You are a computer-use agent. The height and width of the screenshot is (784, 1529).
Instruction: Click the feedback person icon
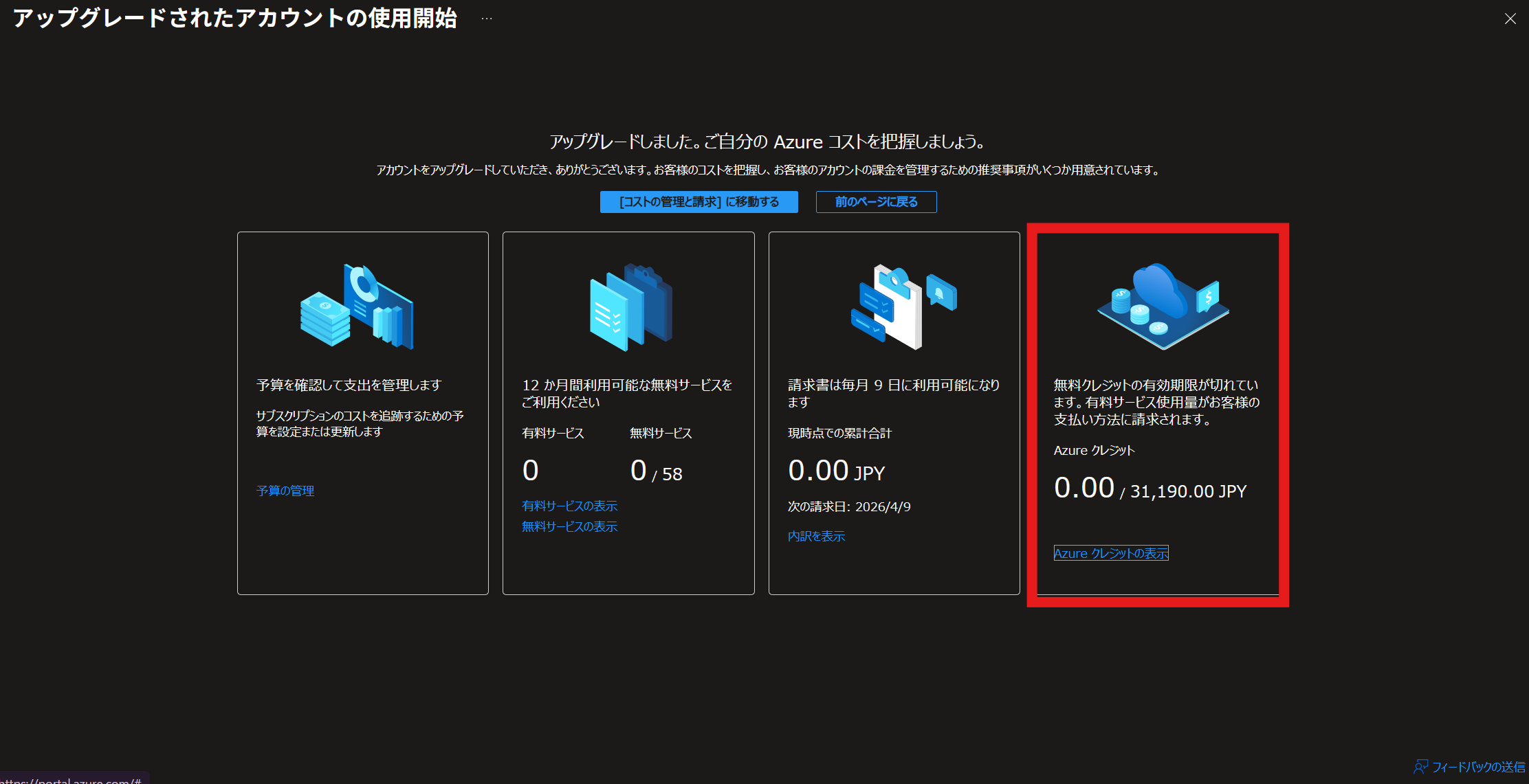coord(1420,767)
